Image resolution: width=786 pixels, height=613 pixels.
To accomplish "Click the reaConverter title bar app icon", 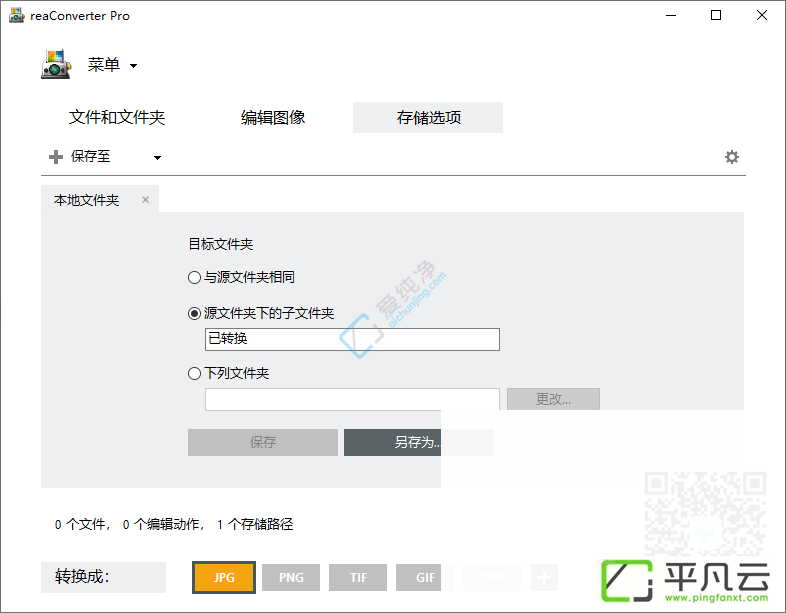I will [17, 15].
